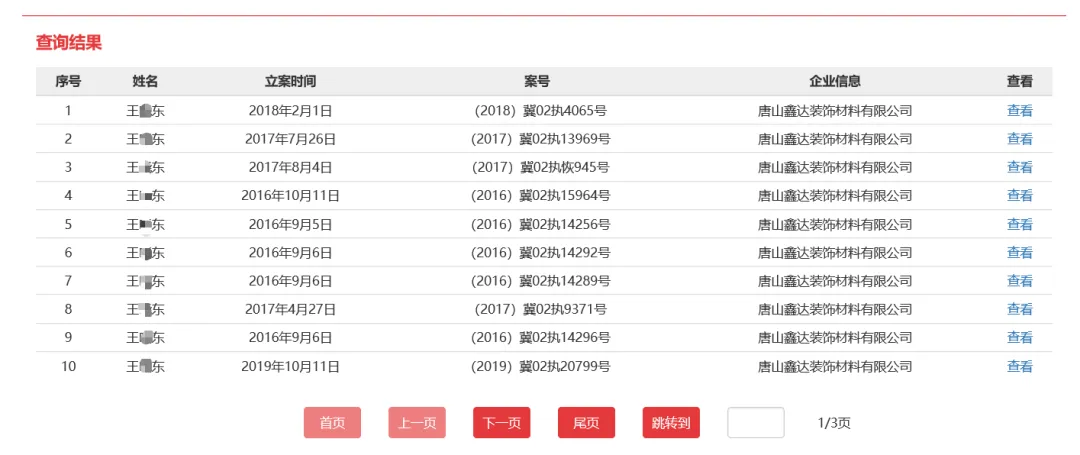1080x455 pixels.
Task: Click 查看 for case 冀02执恢945号
Action: pyautogui.click(x=1019, y=167)
